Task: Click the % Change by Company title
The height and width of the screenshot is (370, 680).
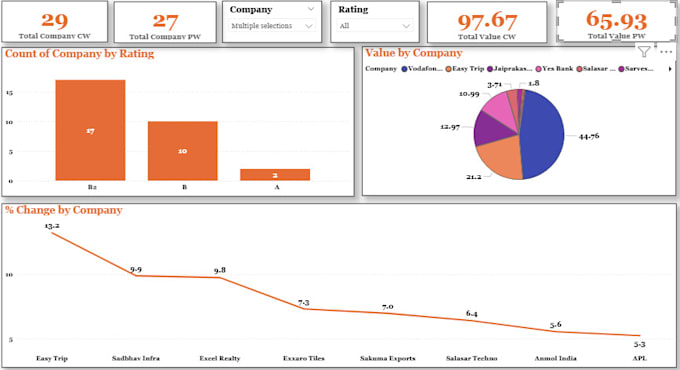Action: [63, 210]
